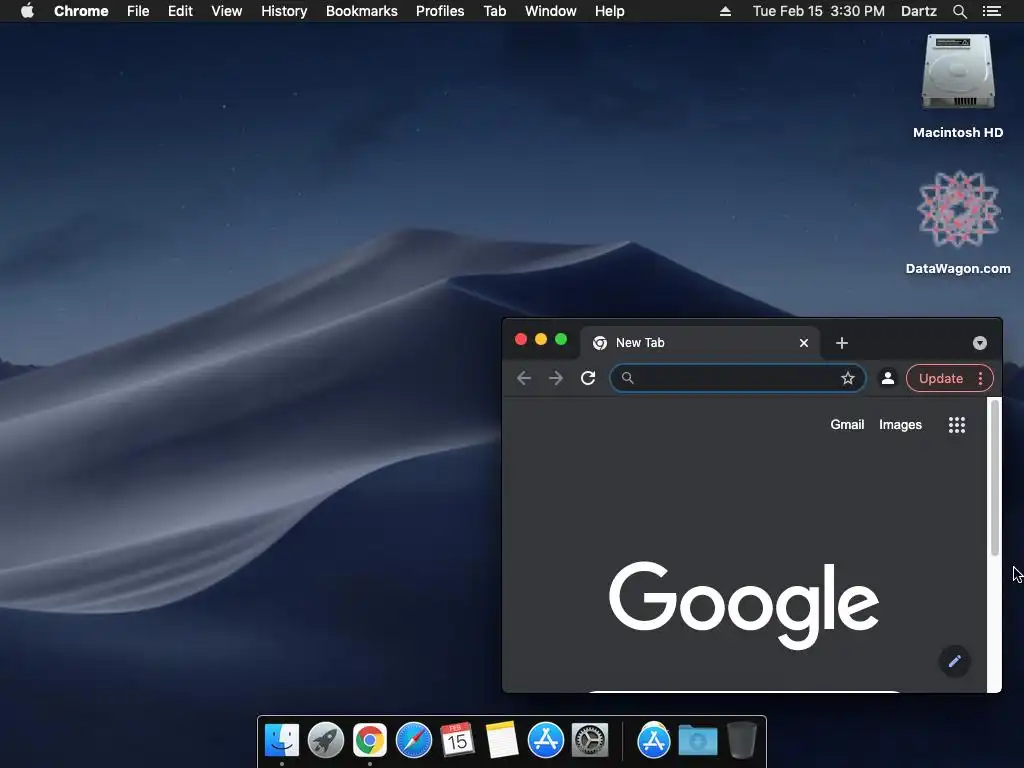Click the search magnifier in the address bar
The width and height of the screenshot is (1024, 768).
pyautogui.click(x=628, y=377)
